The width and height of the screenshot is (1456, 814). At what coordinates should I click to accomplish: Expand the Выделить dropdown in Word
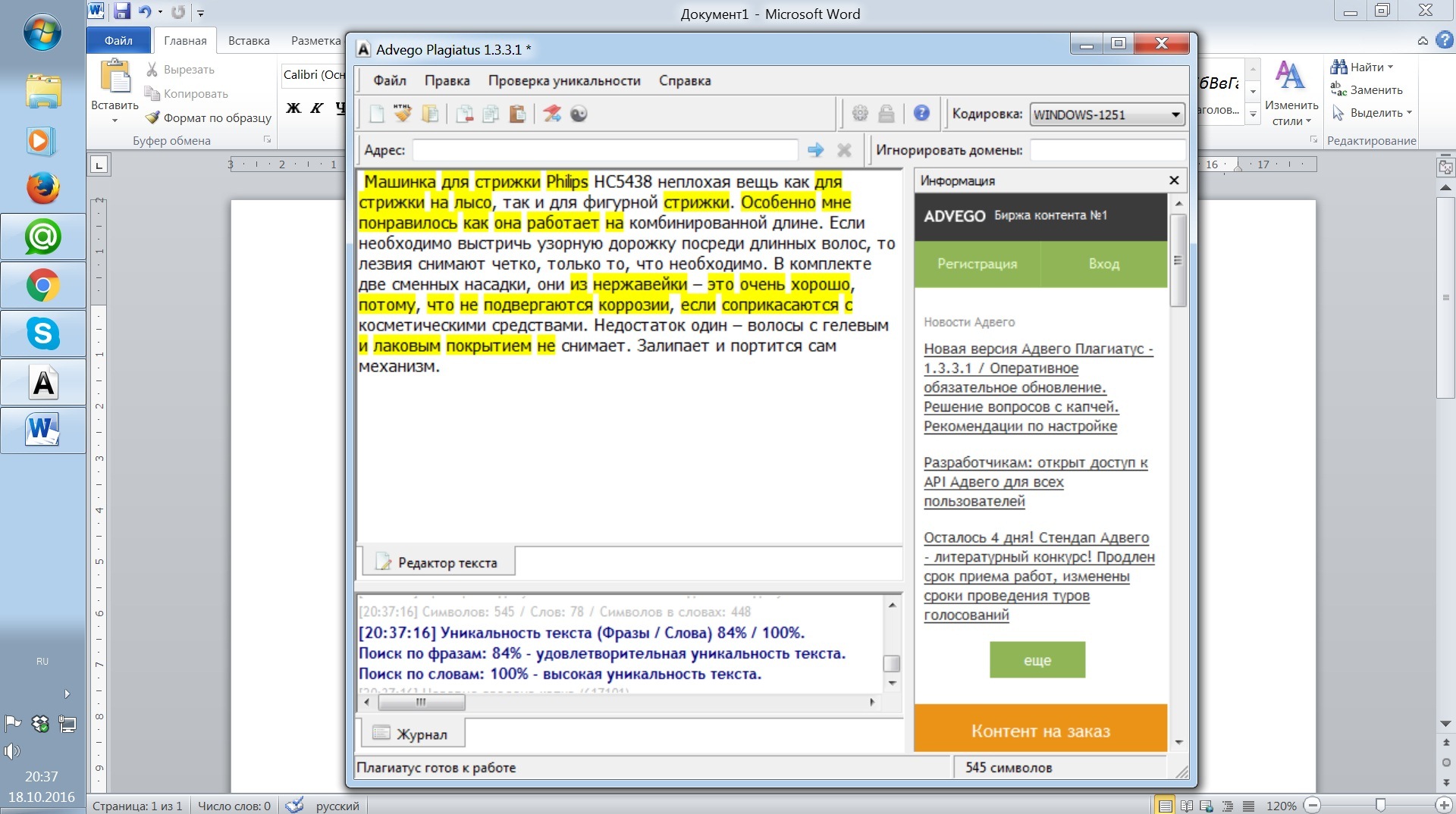click(1410, 112)
